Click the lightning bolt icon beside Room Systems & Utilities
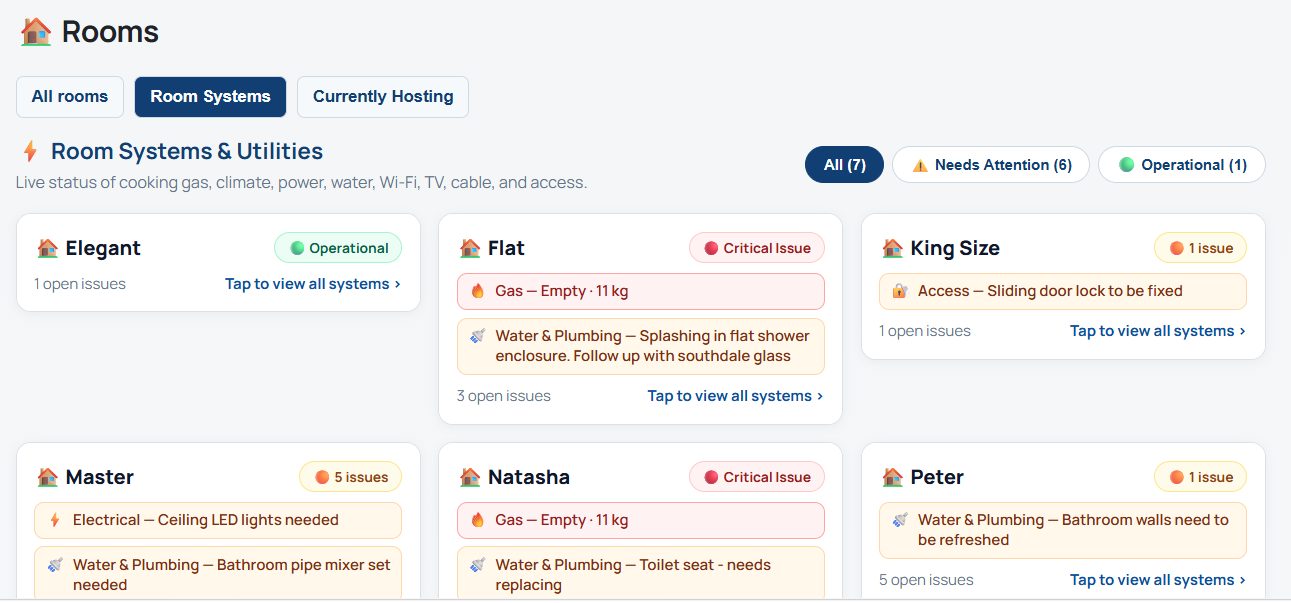This screenshot has height=603, width=1291. tap(30, 151)
